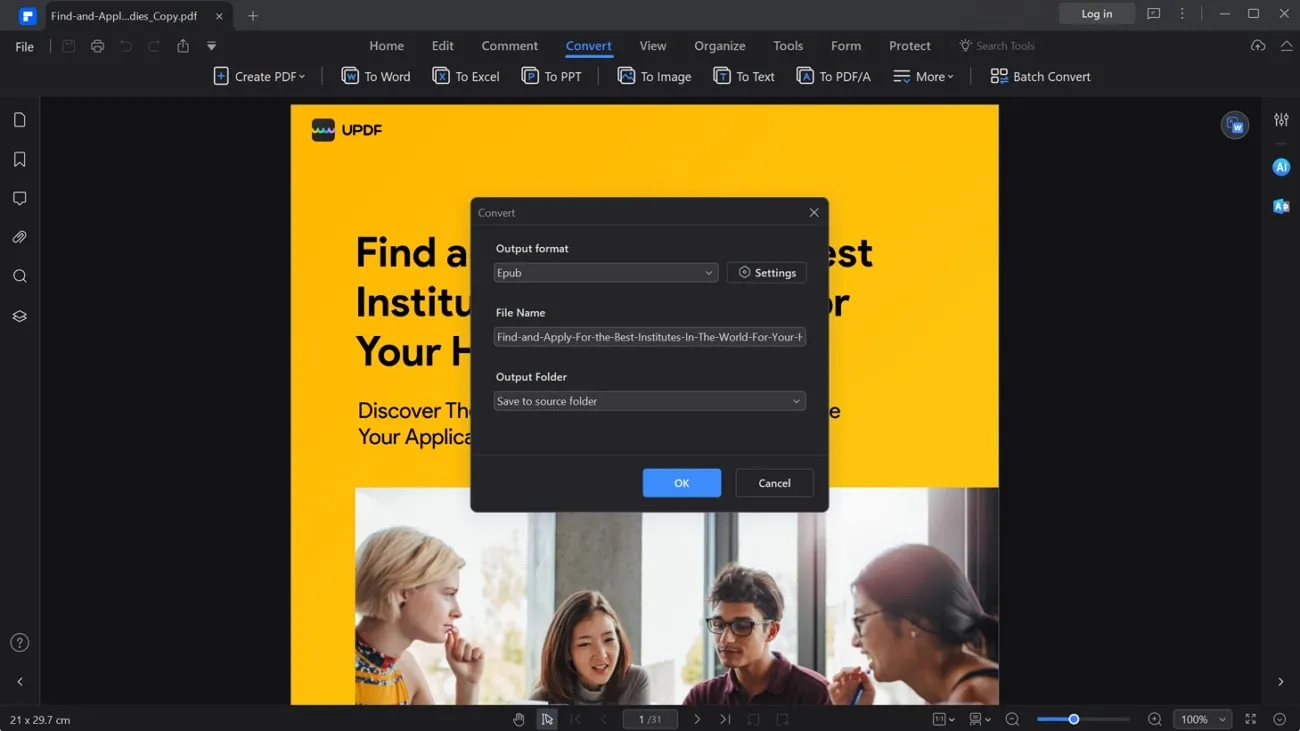1300x731 pixels.
Task: Collapse the left sidebar arrow
Action: 20,682
